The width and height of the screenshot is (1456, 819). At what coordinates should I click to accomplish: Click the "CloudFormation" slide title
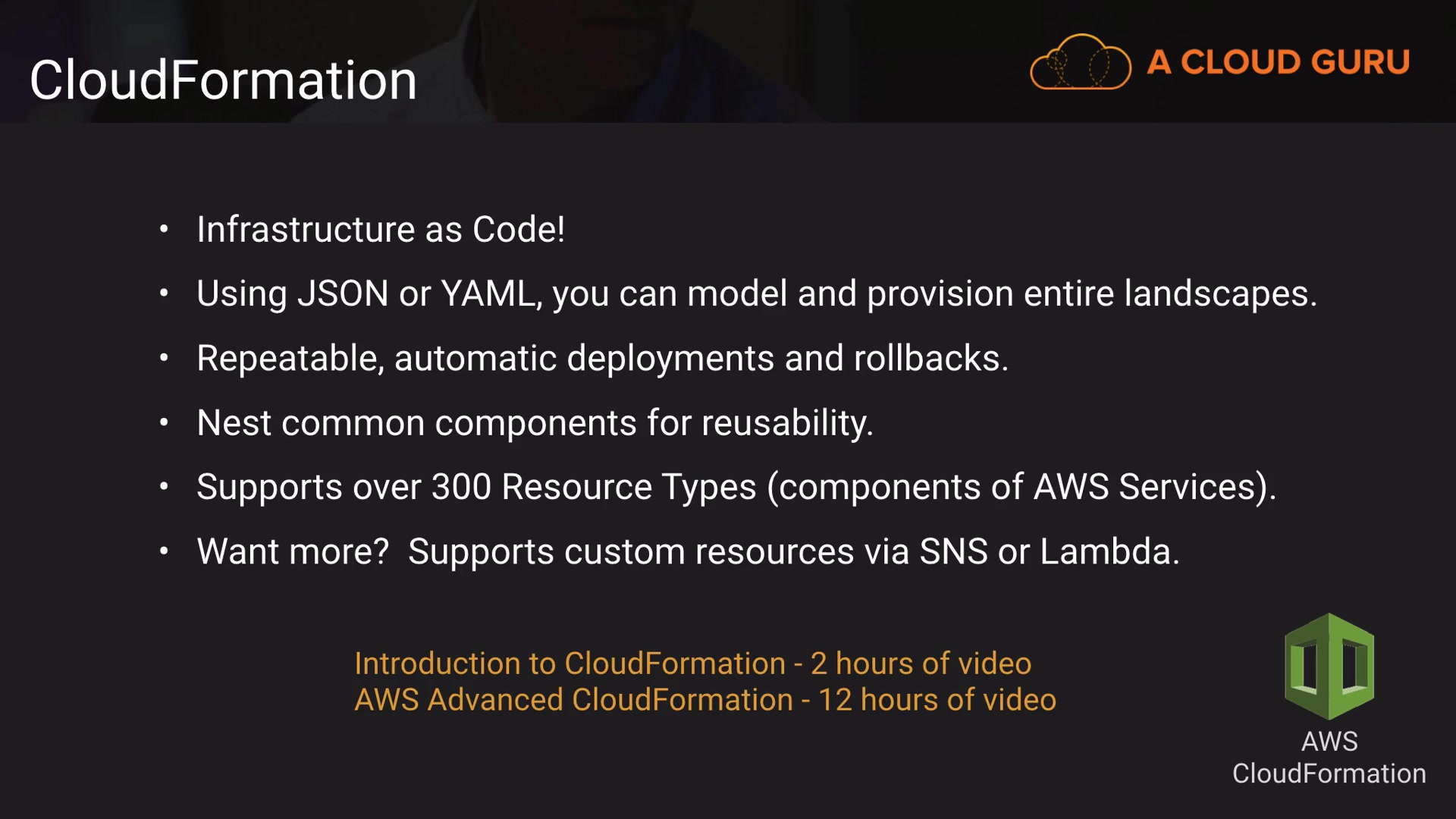(x=223, y=80)
